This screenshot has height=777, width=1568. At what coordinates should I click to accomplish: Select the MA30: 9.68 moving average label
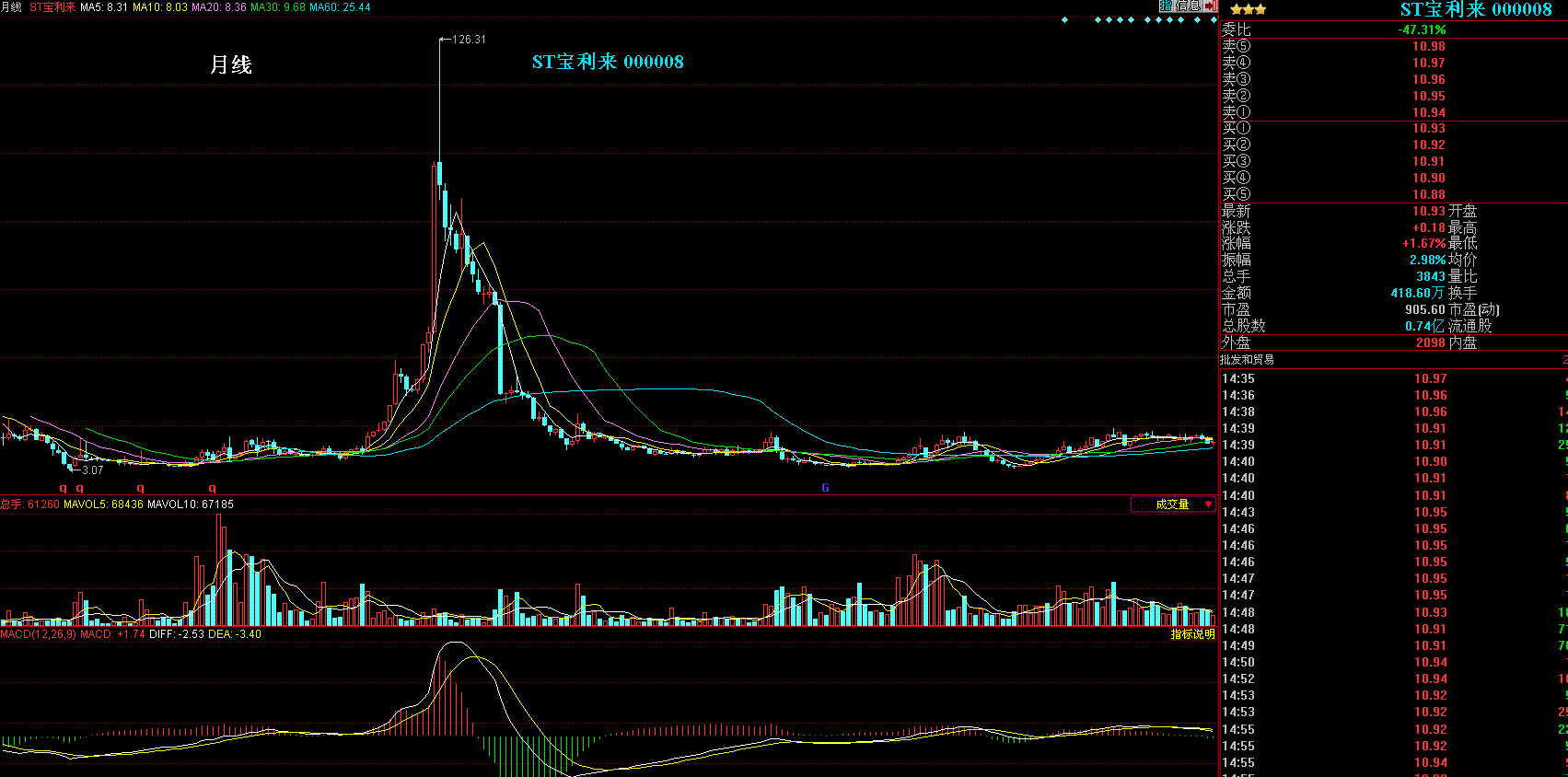tap(278, 6)
